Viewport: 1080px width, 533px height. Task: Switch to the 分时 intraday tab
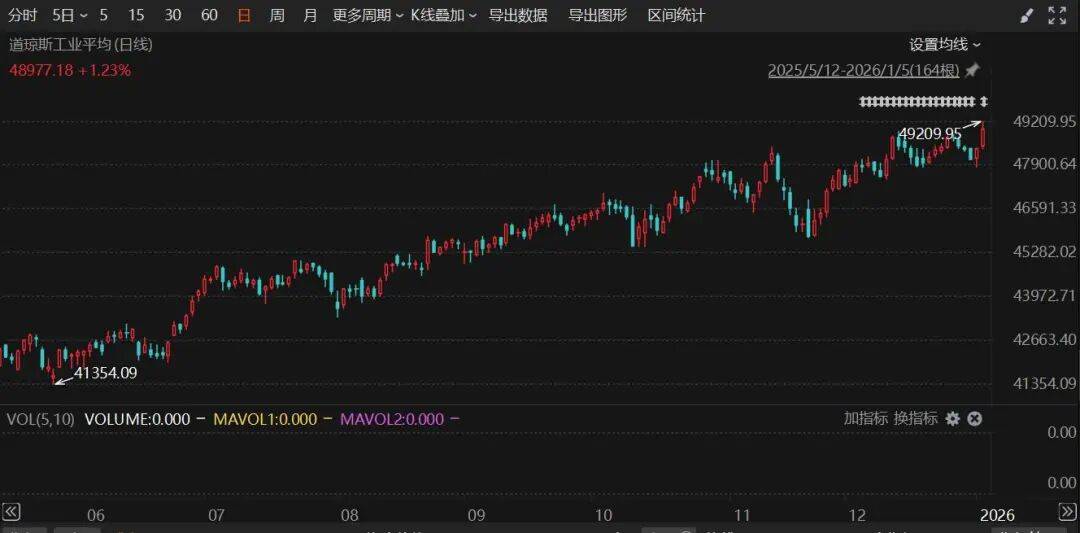click(x=22, y=15)
